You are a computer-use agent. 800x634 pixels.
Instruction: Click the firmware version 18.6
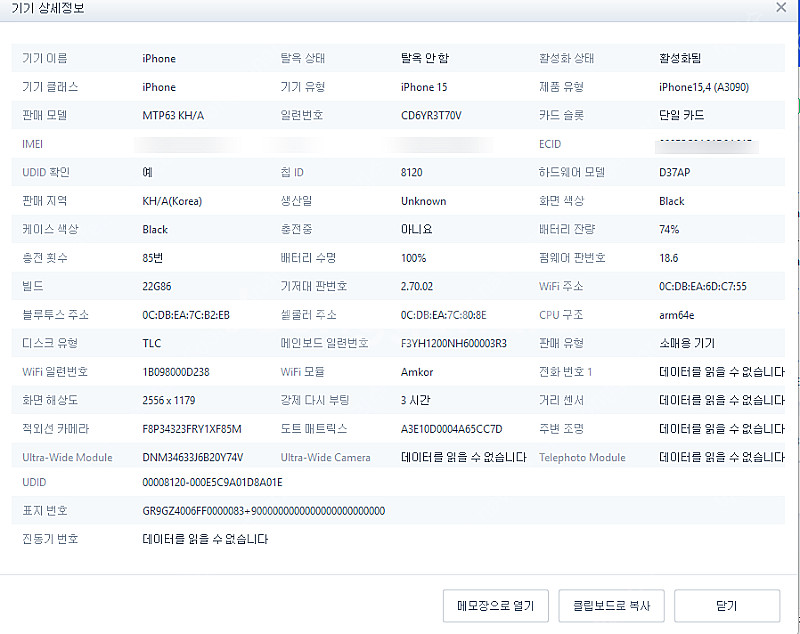(x=667, y=257)
